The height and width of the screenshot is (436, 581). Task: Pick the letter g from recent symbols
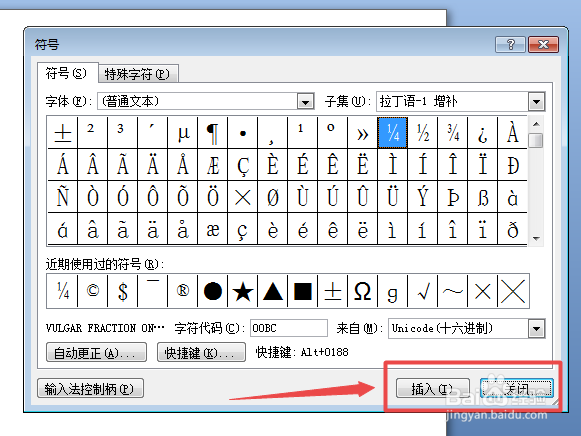(x=393, y=291)
